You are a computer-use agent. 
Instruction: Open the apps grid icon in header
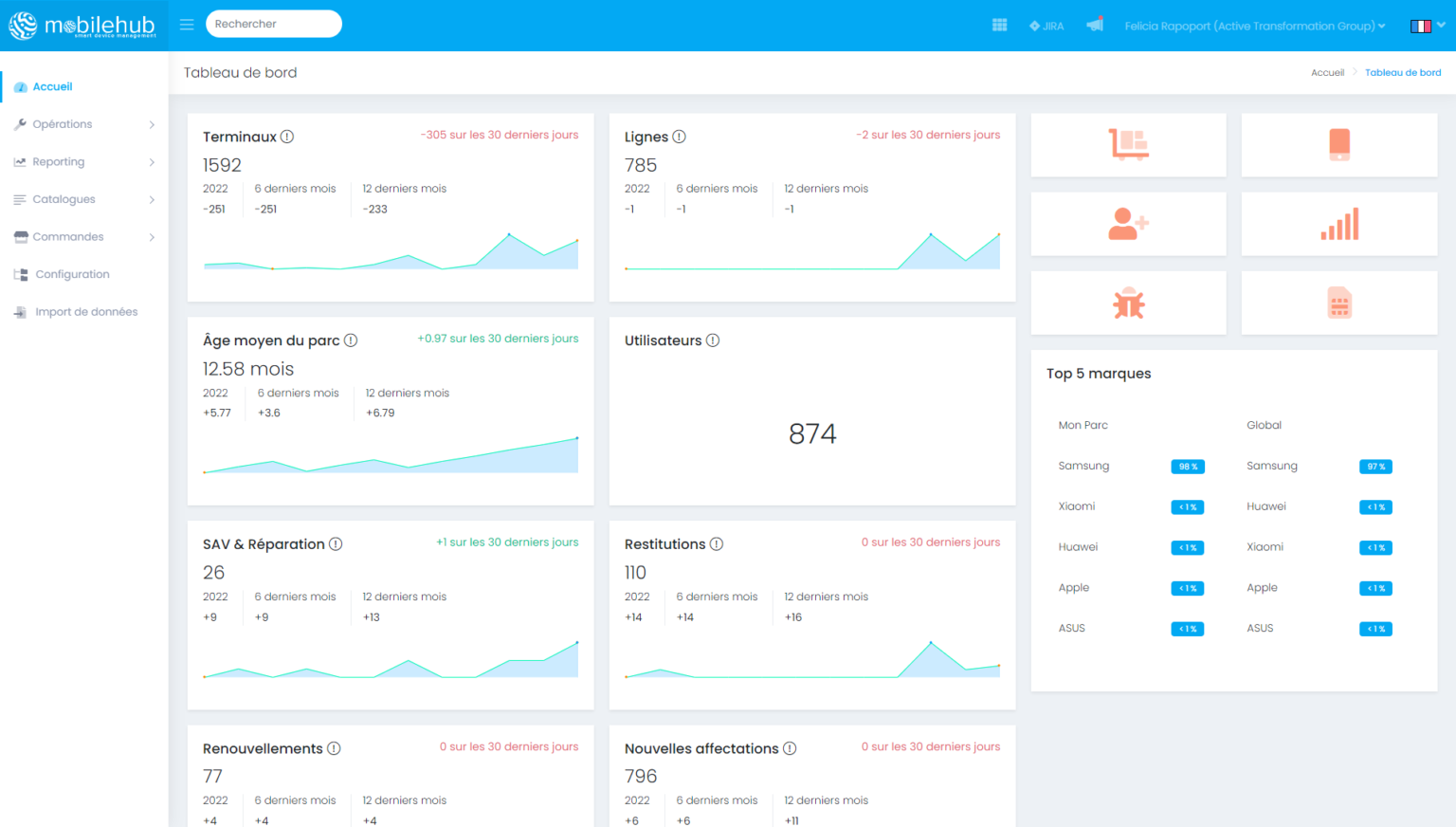(999, 26)
